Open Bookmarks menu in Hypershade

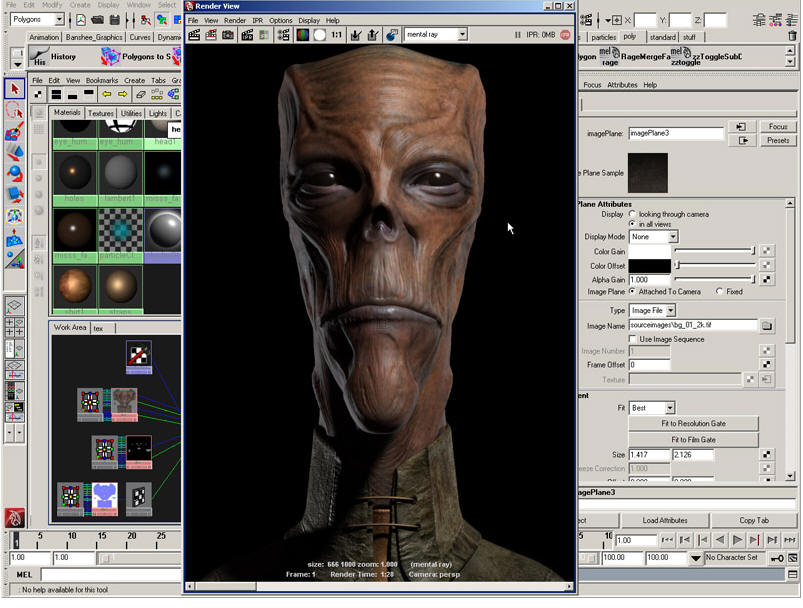[x=102, y=80]
